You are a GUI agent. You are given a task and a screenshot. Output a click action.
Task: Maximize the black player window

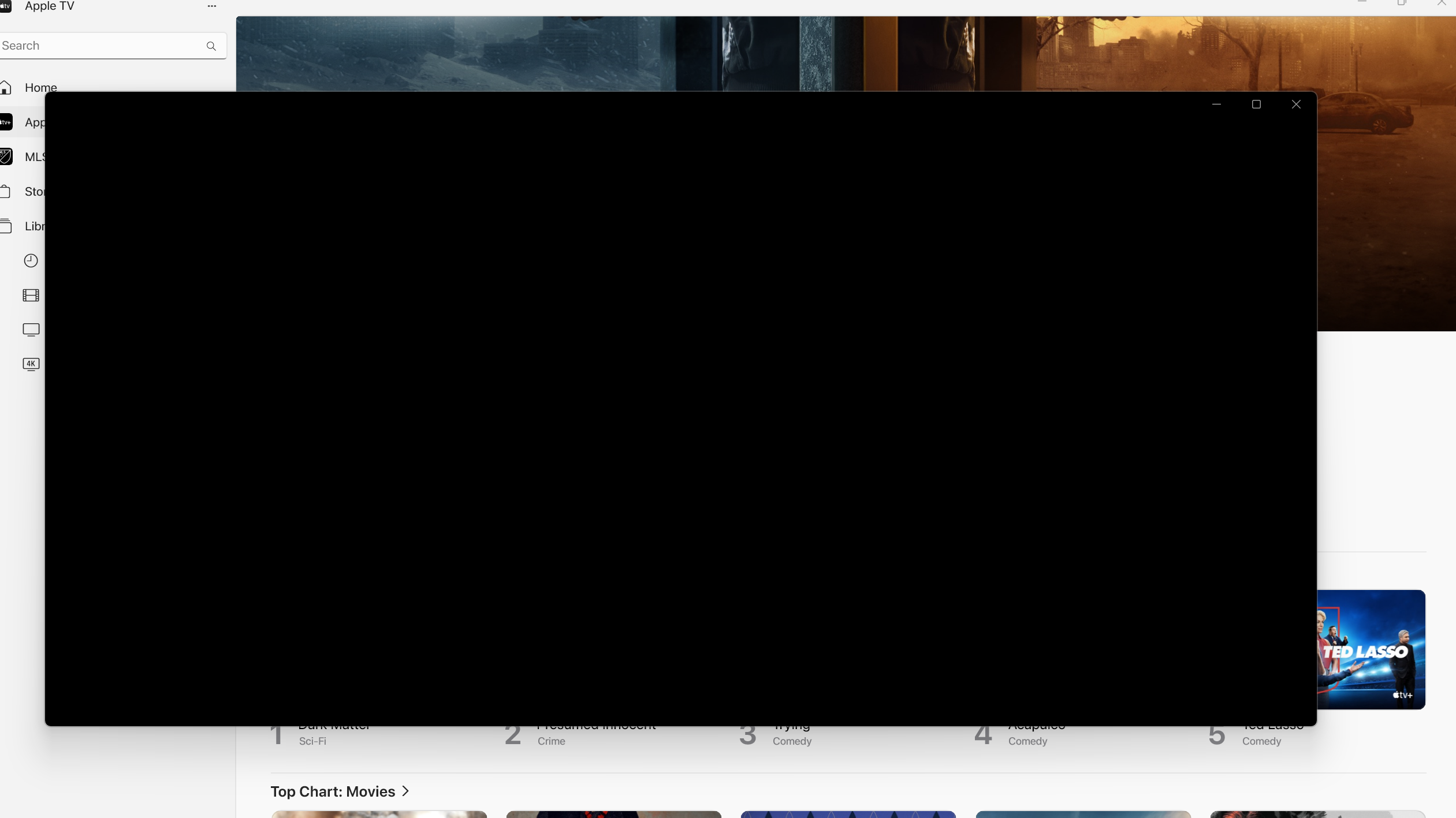click(x=1256, y=104)
